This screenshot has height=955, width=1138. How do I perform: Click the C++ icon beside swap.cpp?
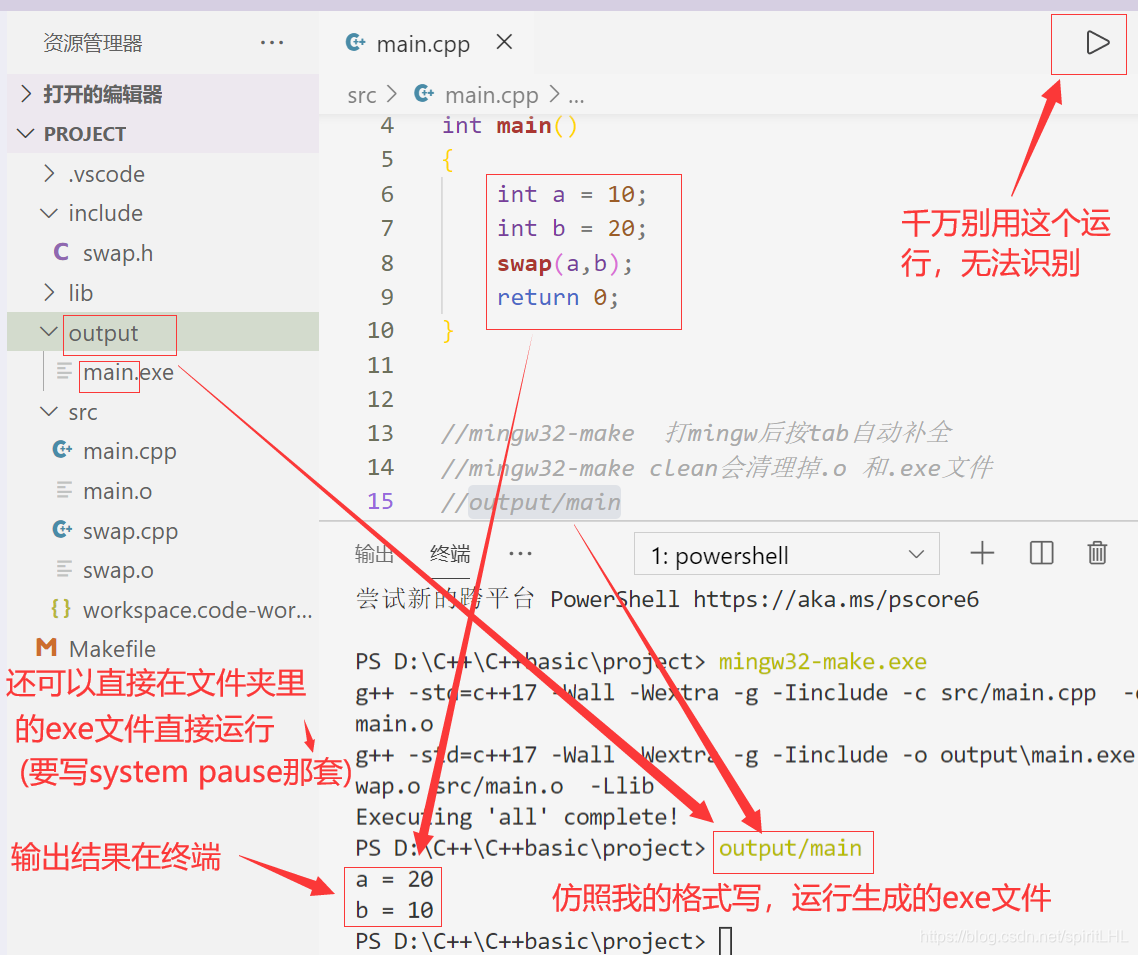coord(62,530)
